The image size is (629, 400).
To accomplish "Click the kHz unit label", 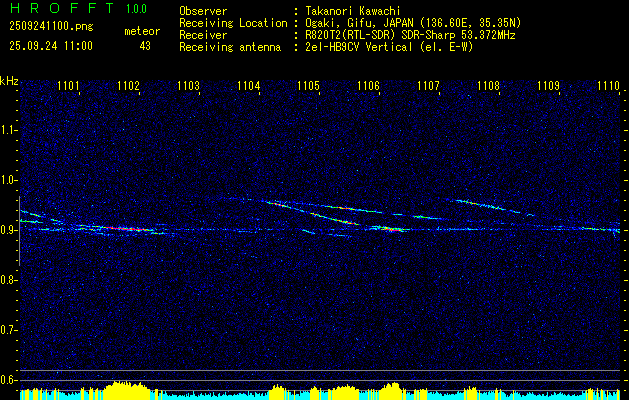I will pyautogui.click(x=9, y=81).
